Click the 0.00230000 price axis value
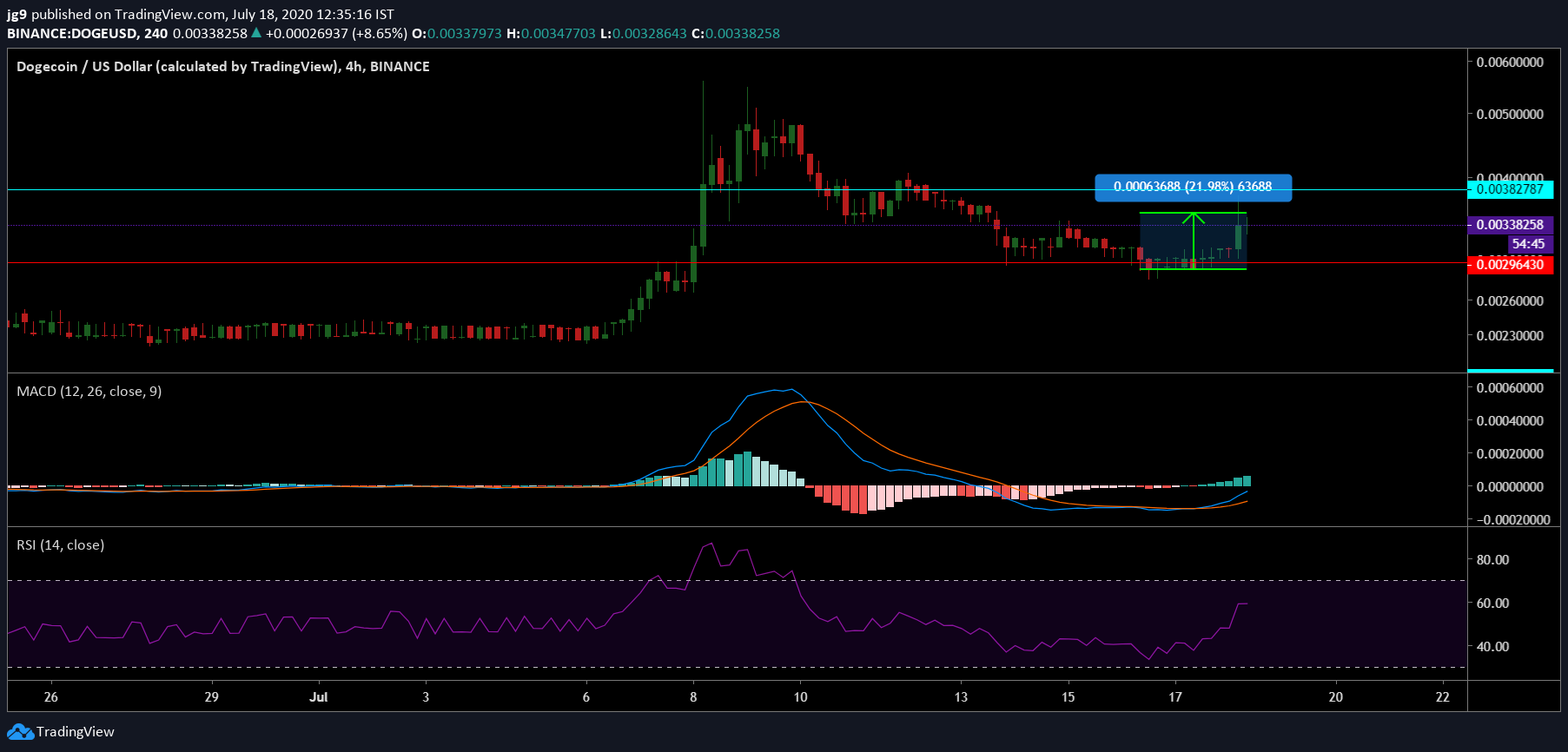Viewport: 1568px width, 752px height. click(1510, 336)
